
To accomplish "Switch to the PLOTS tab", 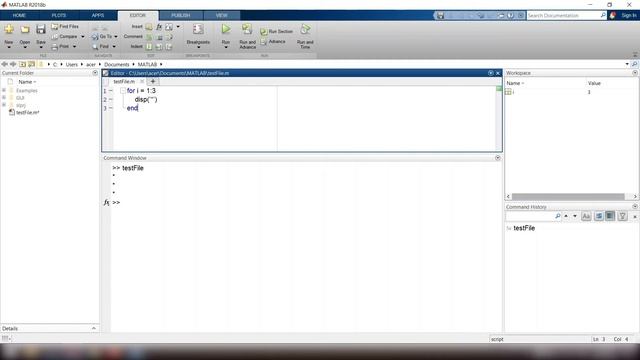I will pyautogui.click(x=59, y=16).
